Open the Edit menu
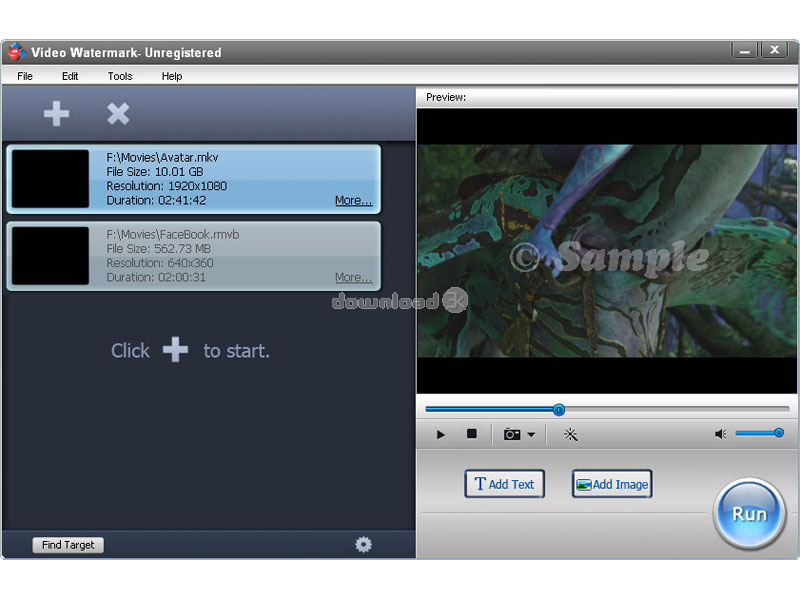The image size is (800, 600). (70, 76)
